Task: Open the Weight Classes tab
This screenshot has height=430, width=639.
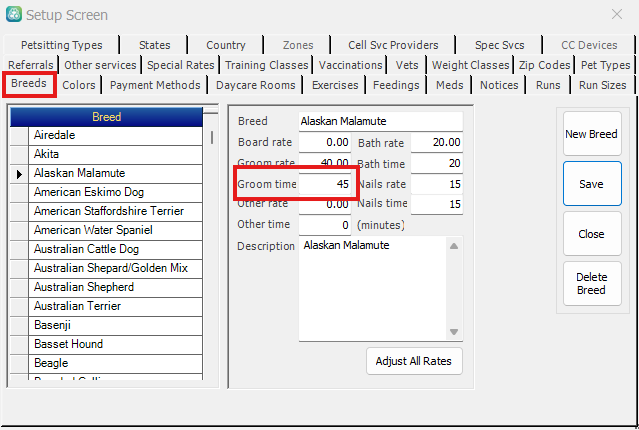Action: click(470, 65)
